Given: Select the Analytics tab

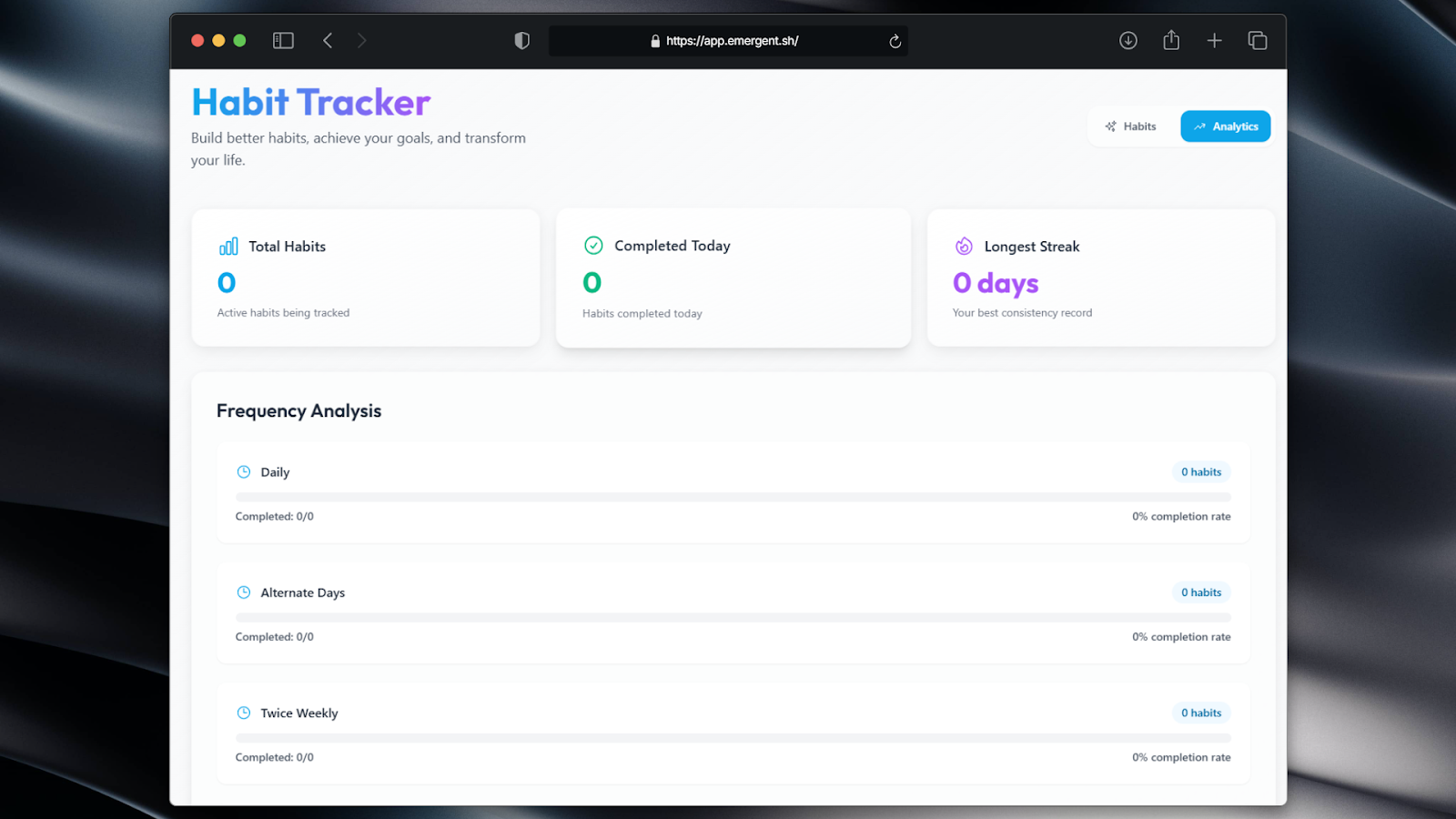Looking at the screenshot, I should (1226, 126).
